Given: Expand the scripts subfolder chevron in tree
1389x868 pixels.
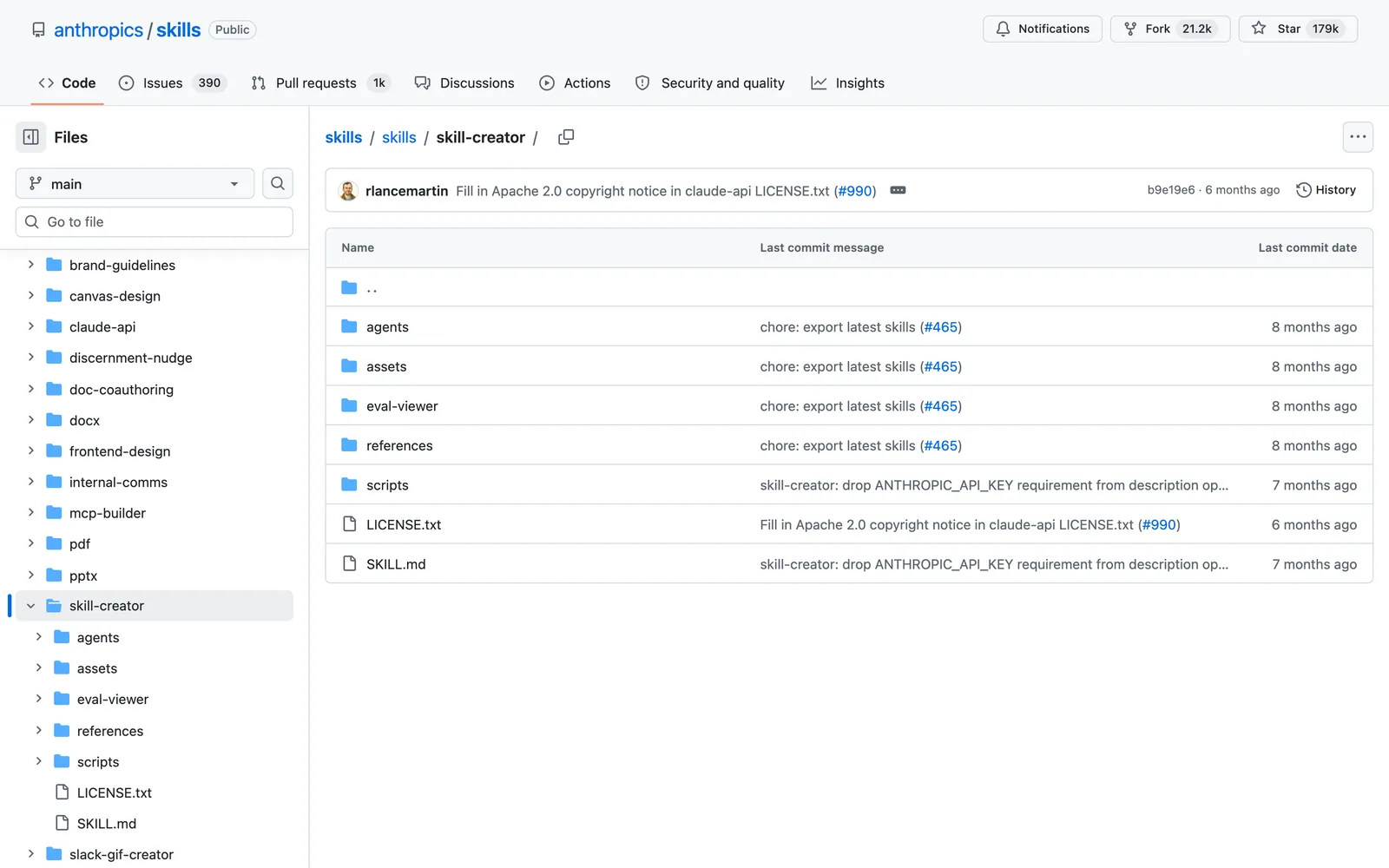Looking at the screenshot, I should point(38,761).
